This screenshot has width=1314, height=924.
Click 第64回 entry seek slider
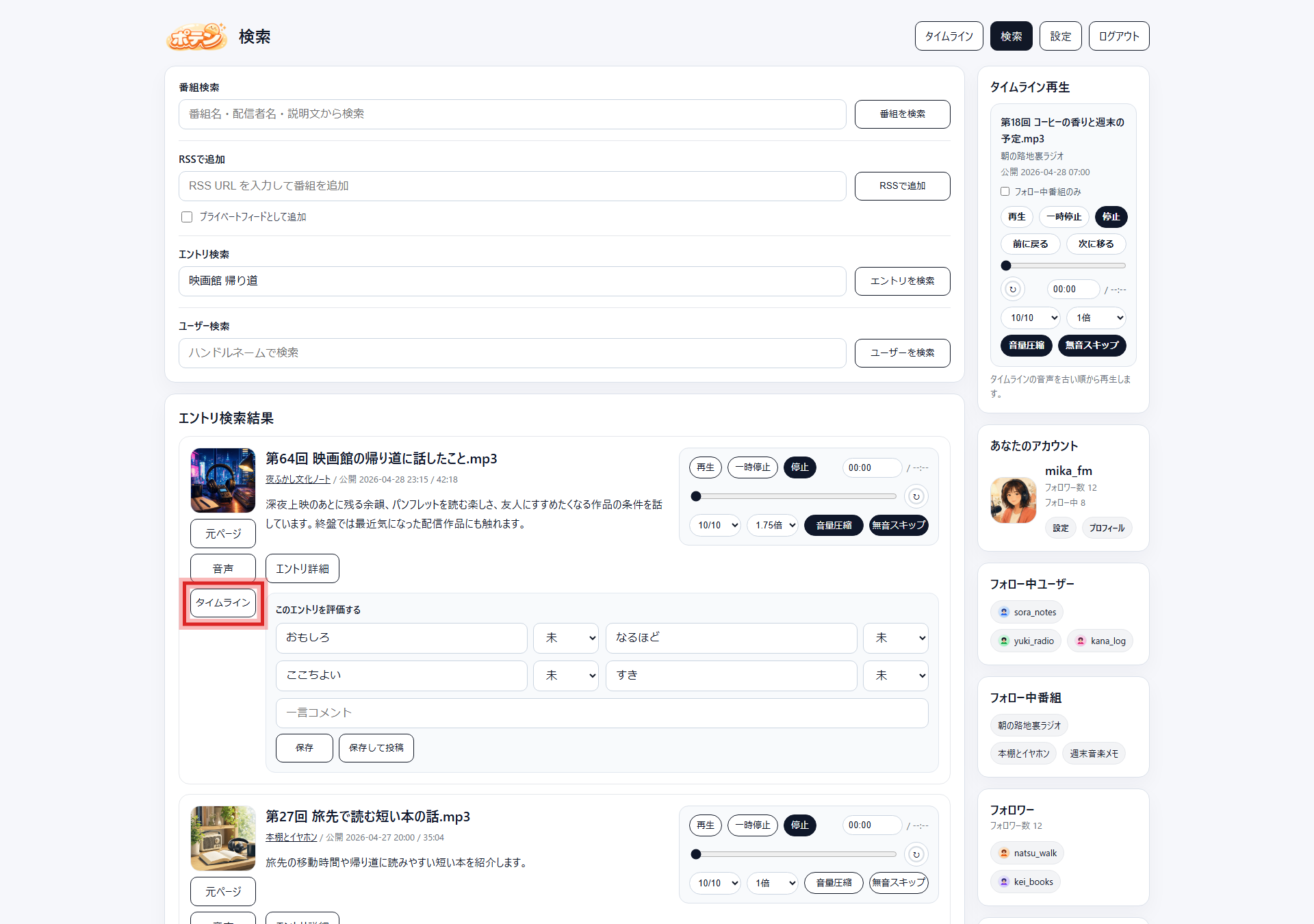point(793,496)
